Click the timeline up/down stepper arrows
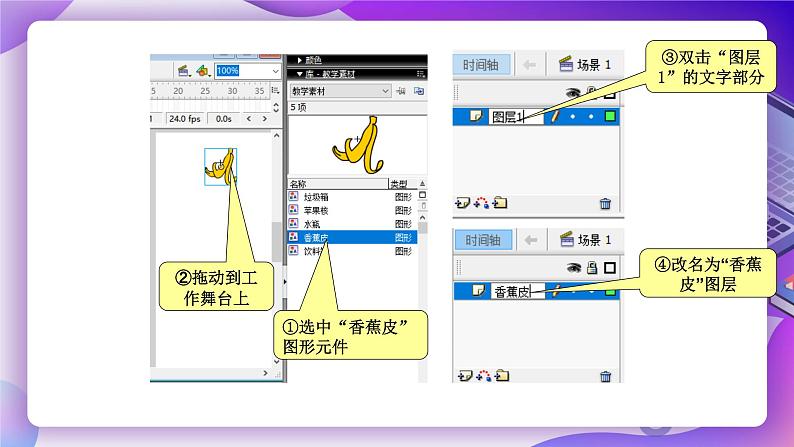Viewport: 794px width, 447px height. point(275,107)
